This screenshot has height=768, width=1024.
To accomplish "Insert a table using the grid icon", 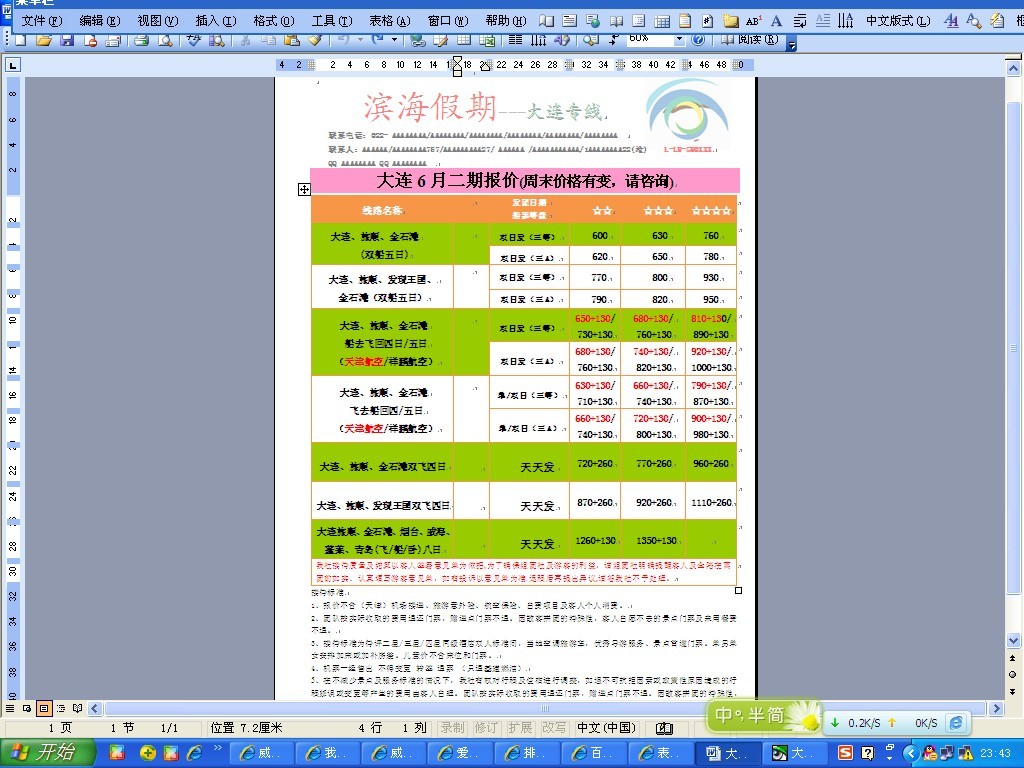I will tap(464, 40).
